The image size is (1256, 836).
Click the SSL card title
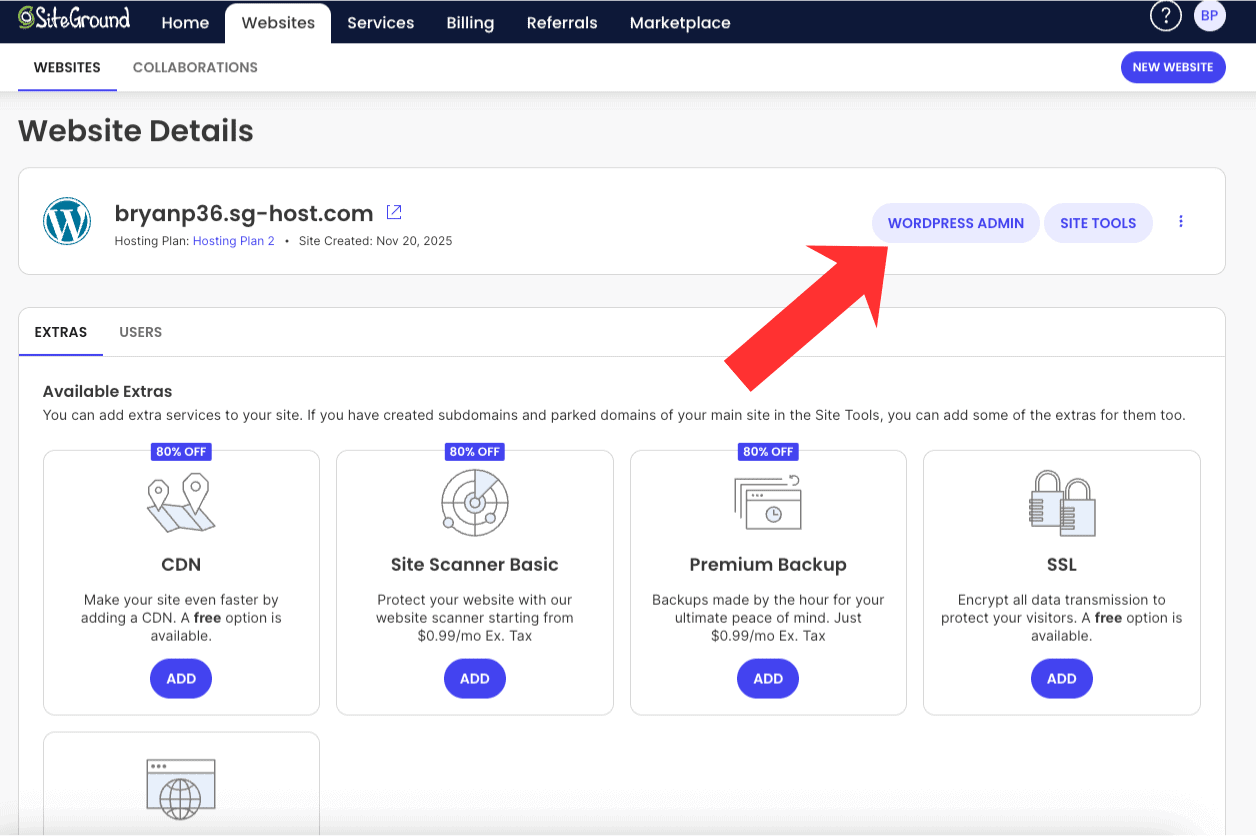[x=1062, y=565]
